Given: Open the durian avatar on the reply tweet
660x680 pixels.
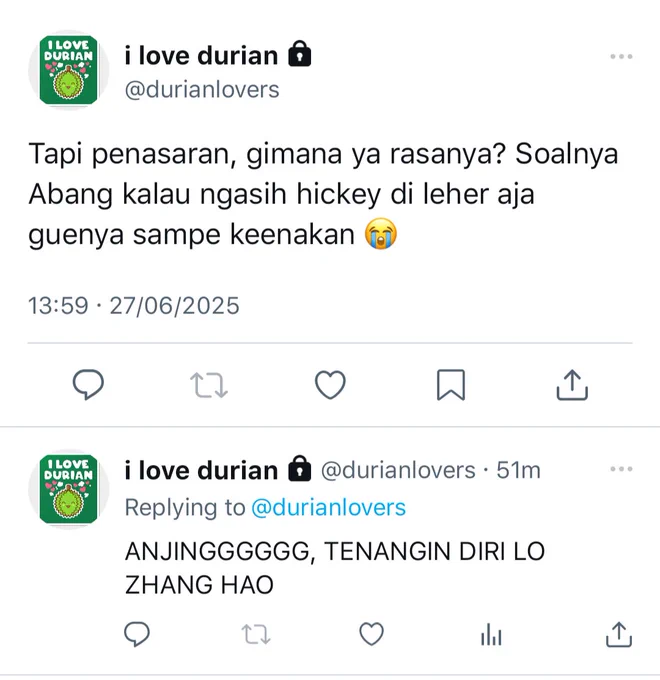Looking at the screenshot, I should click(69, 489).
